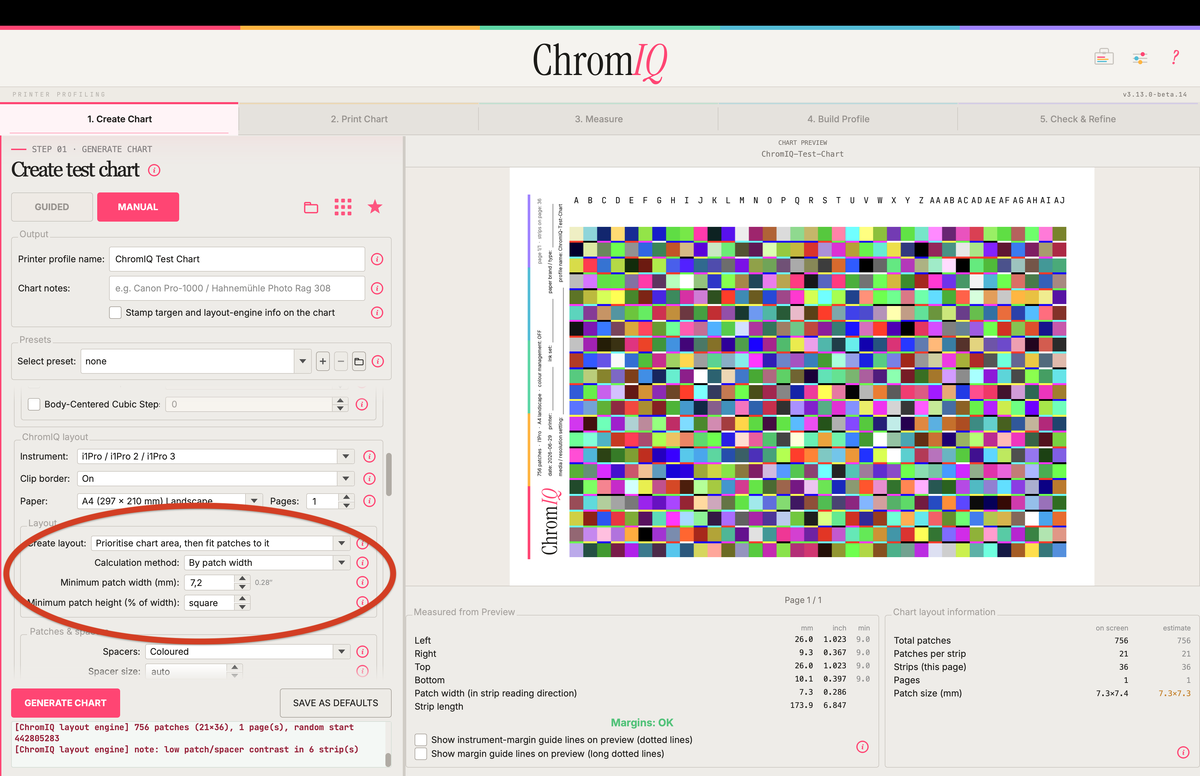The image size is (1200, 776).
Task: Open the Select preset dropdown
Action: [196, 361]
